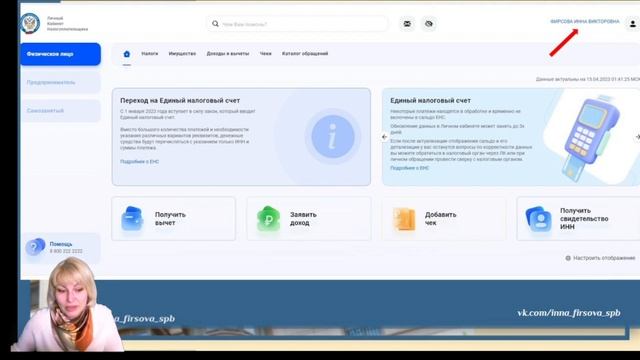Open the Каталог обращений tab
The image size is (640, 360).
pos(305,53)
